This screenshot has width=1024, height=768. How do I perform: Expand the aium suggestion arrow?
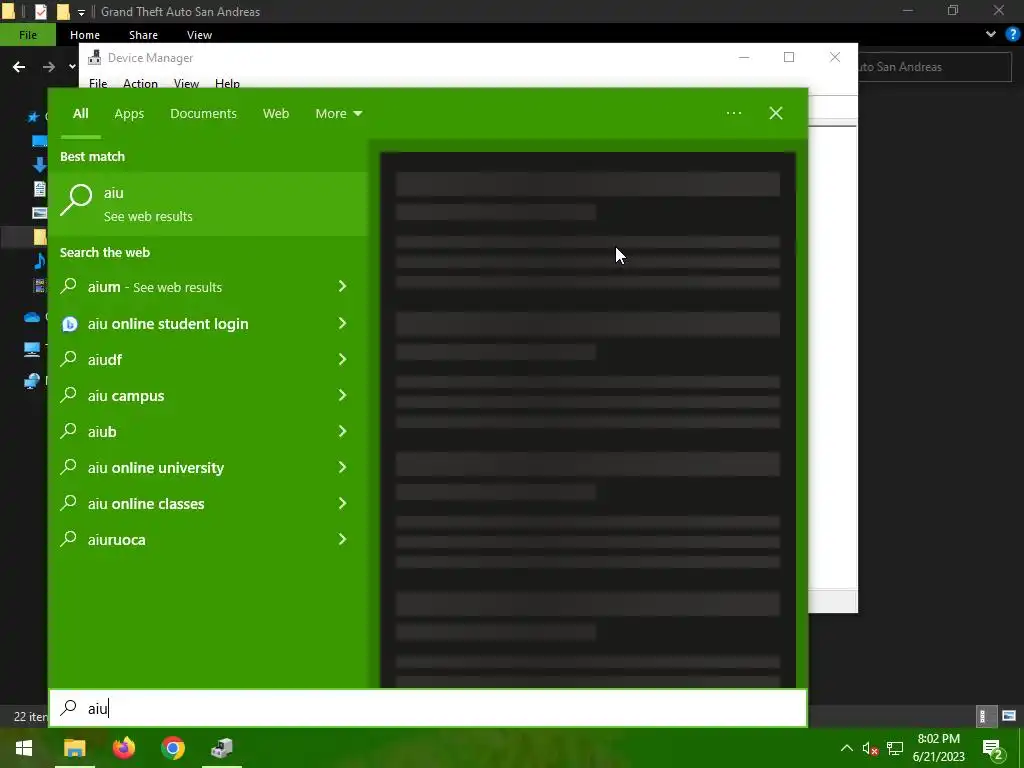pyautogui.click(x=342, y=286)
